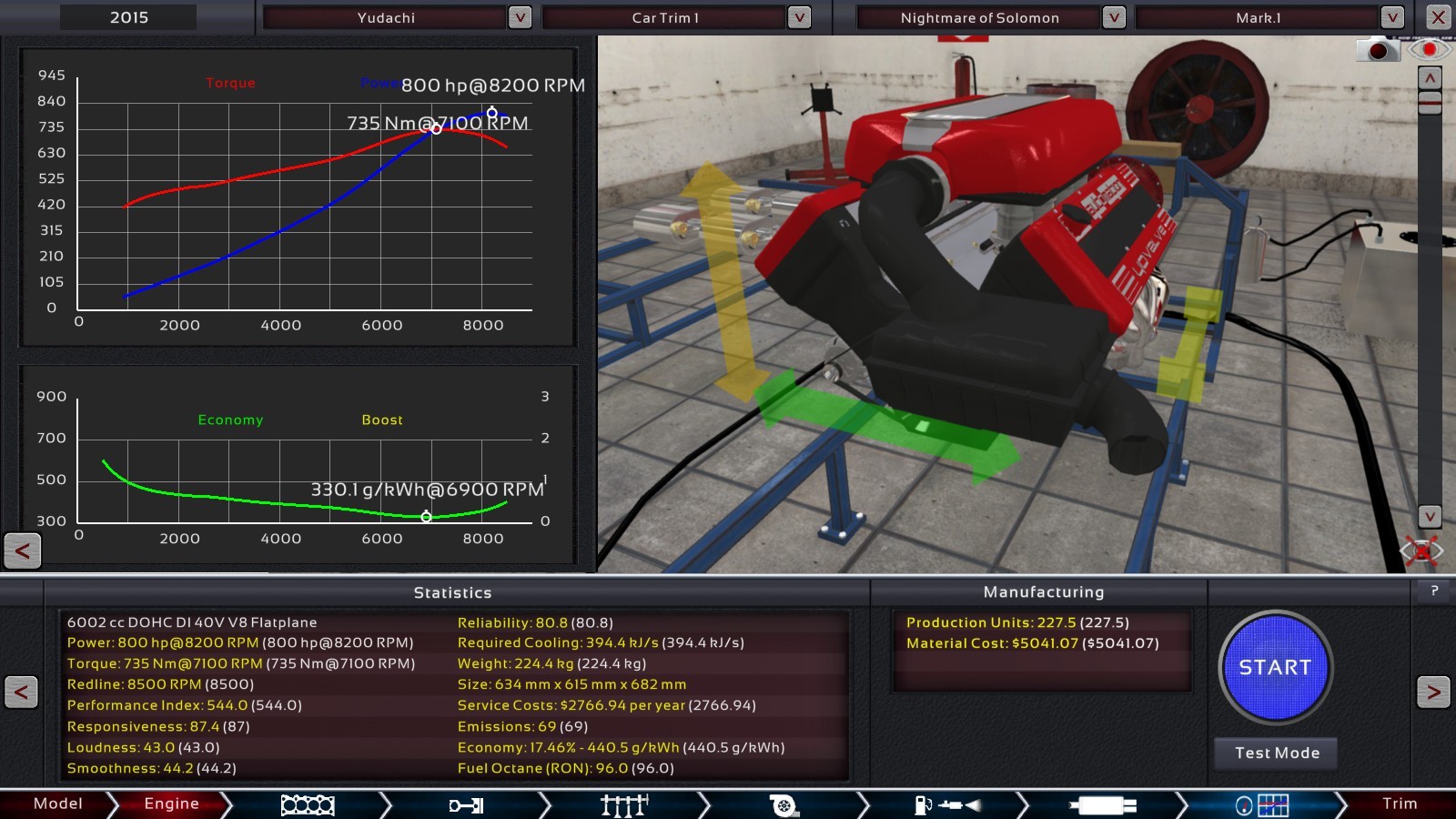Click the question mark help button
1456x819 pixels.
(x=1434, y=591)
